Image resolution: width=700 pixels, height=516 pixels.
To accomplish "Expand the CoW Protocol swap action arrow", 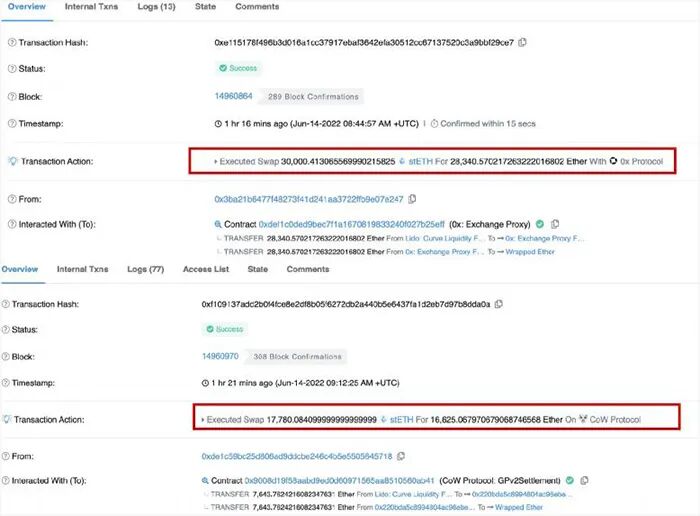I will click(x=203, y=420).
